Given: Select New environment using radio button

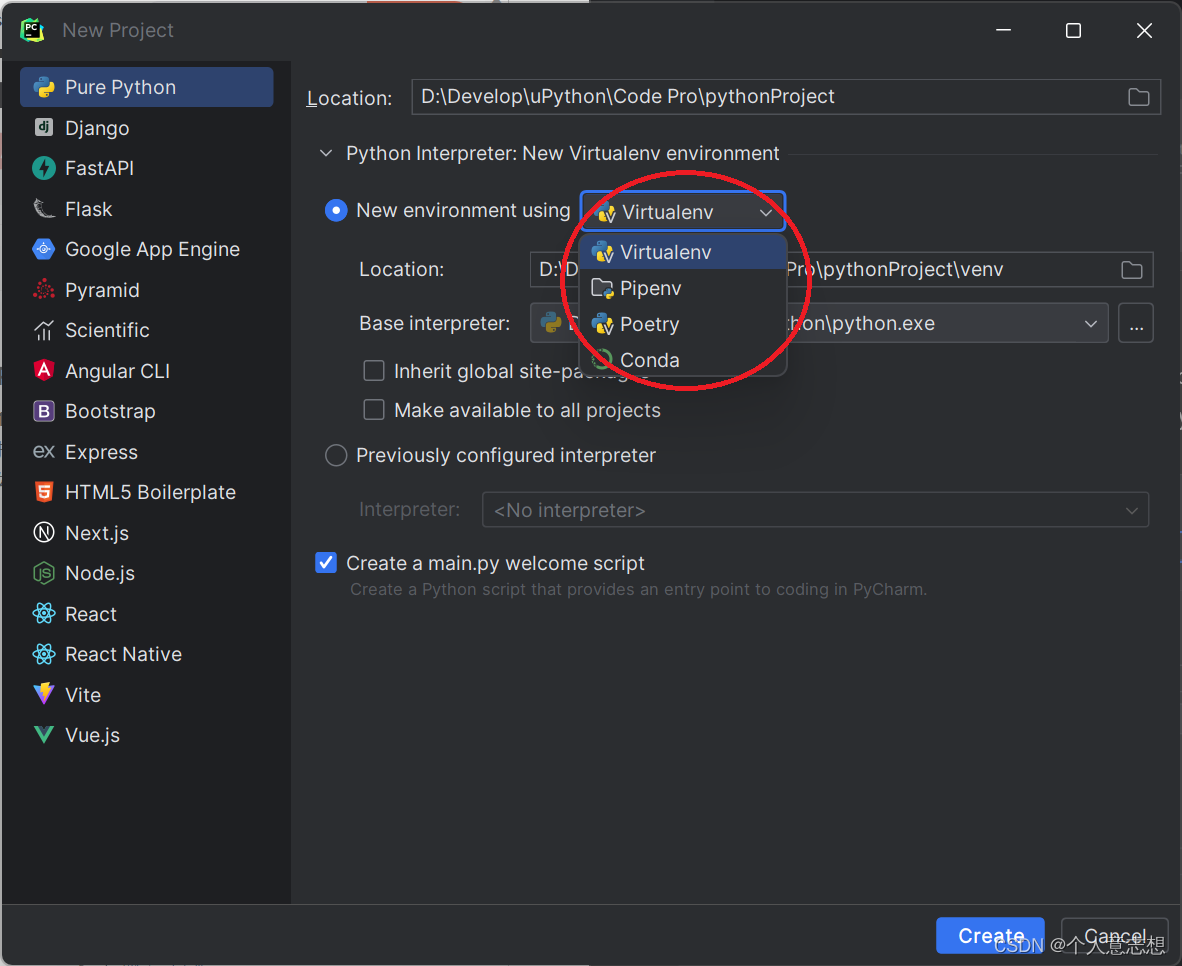Looking at the screenshot, I should pos(335,210).
